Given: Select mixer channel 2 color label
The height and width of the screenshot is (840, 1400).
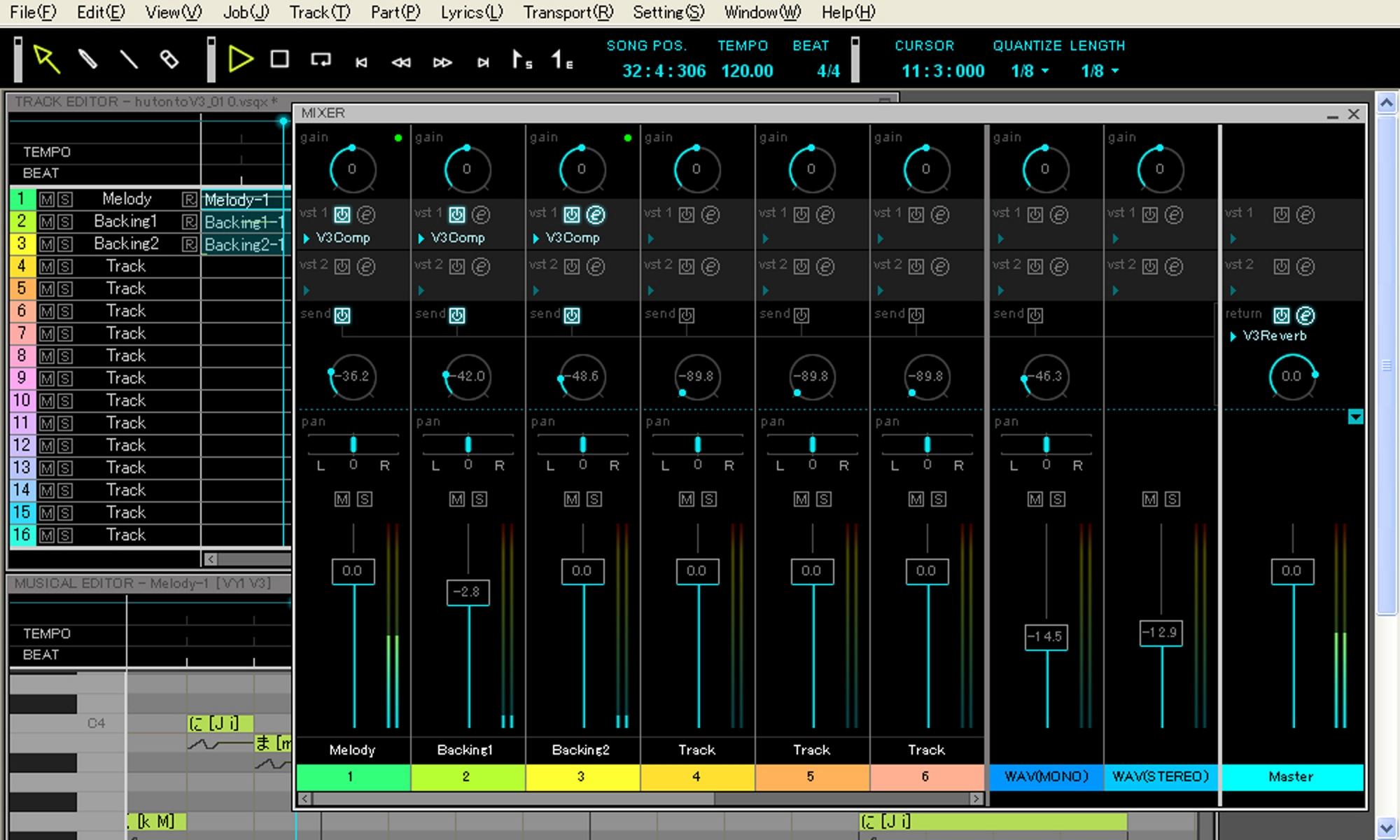Looking at the screenshot, I should 468,777.
